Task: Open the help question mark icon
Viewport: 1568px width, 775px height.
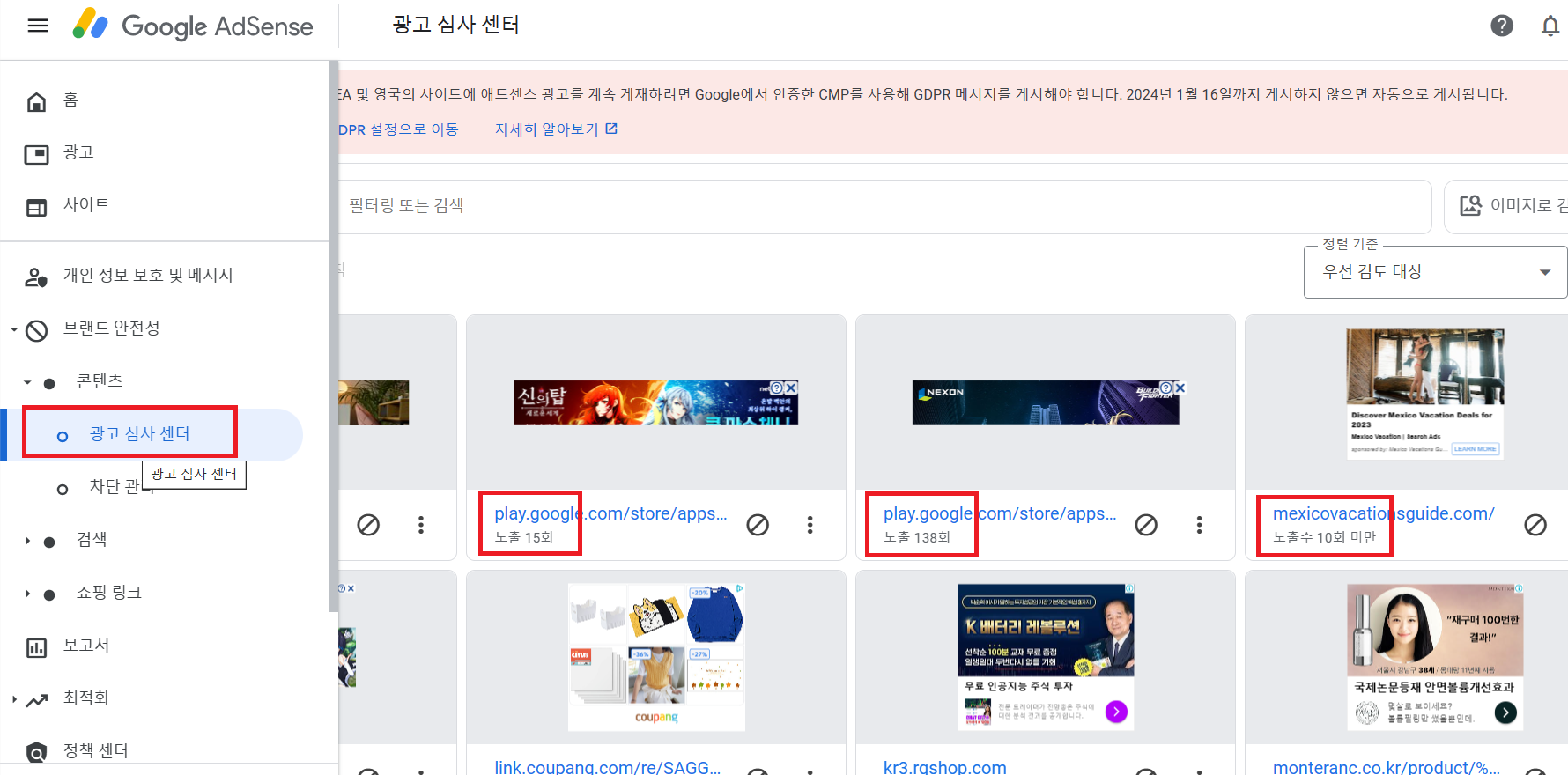Action: [1502, 26]
